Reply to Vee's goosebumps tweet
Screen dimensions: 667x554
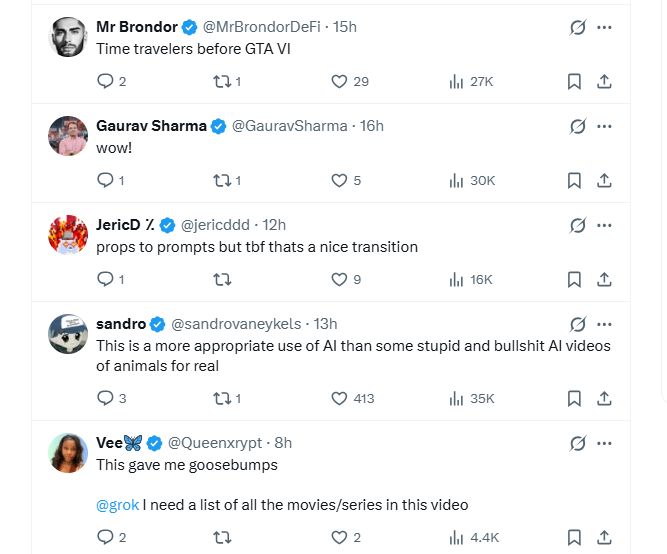(105, 538)
